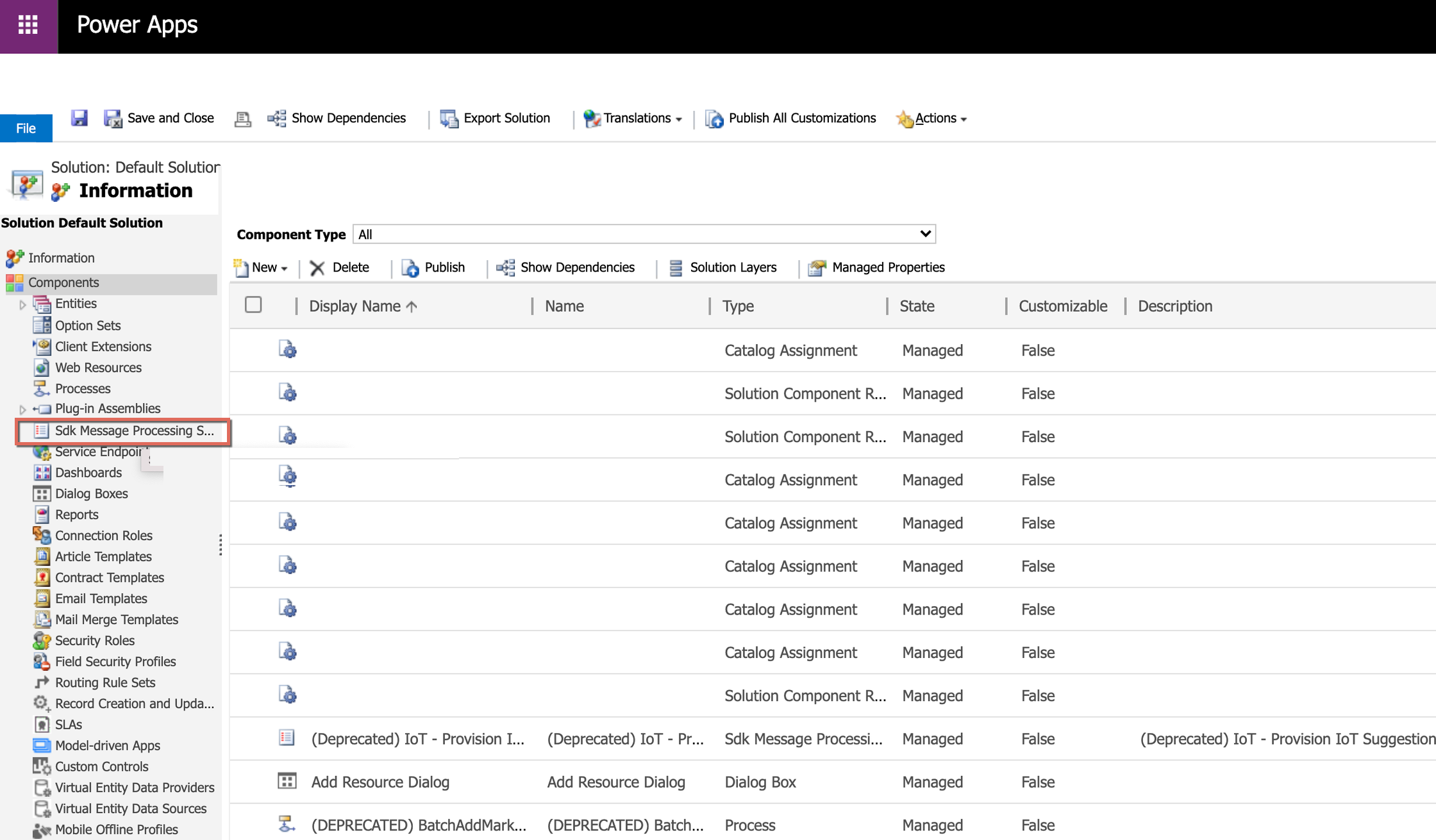Click the Web Resources tree icon
This screenshot has width=1436, height=840.
tap(42, 367)
